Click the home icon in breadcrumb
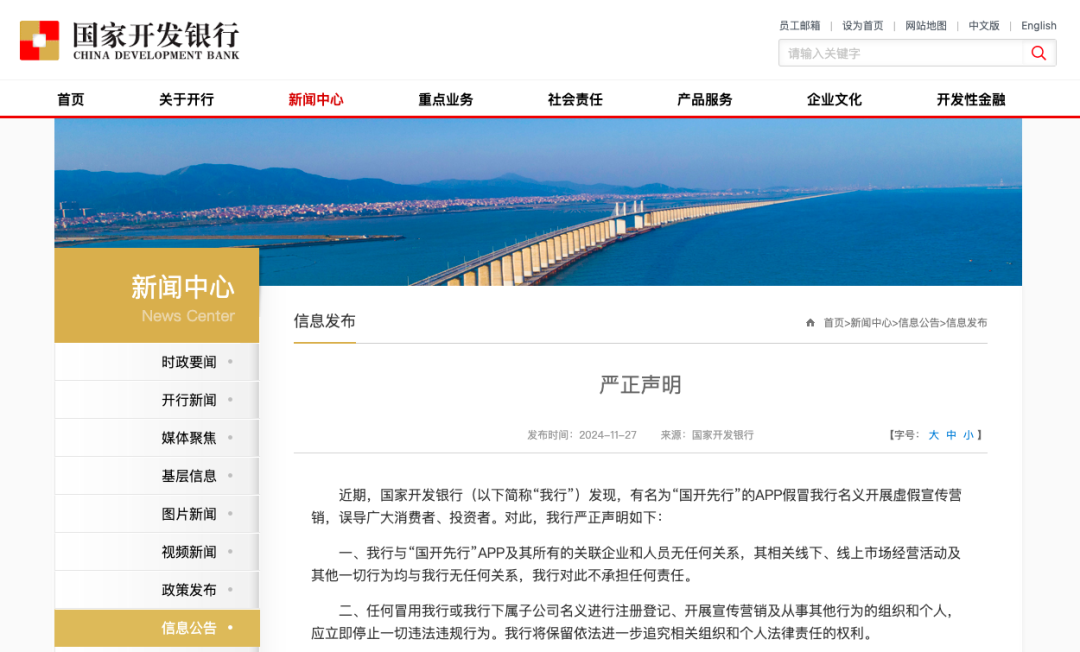Viewport: 1080px width, 652px height. [x=810, y=323]
